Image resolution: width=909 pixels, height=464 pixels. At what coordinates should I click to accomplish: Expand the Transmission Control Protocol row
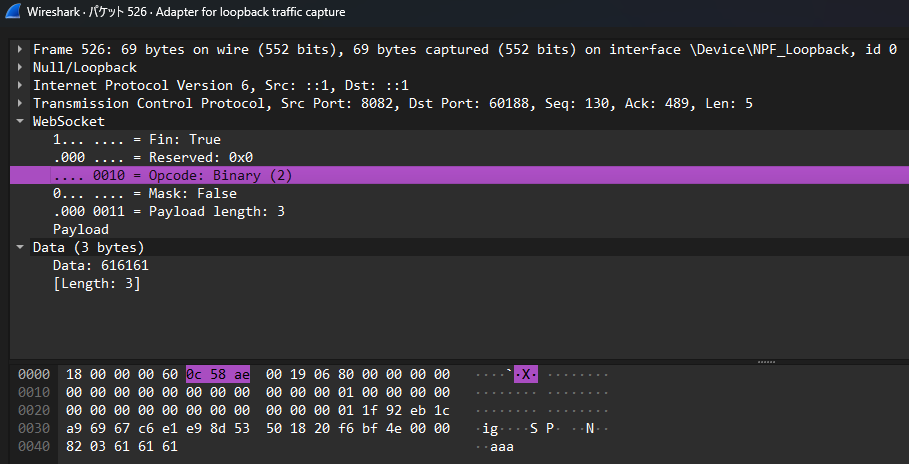click(20, 103)
